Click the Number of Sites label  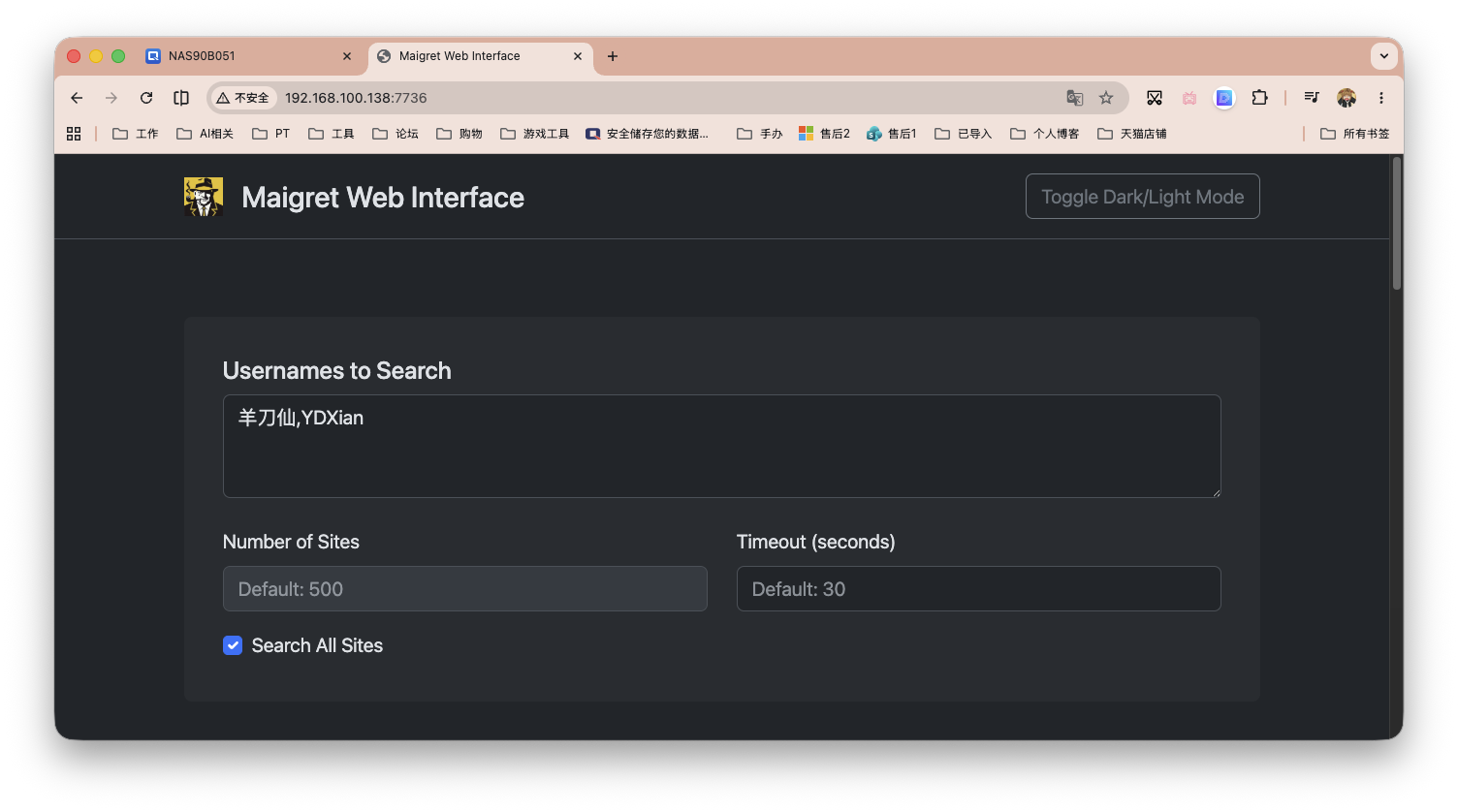tap(291, 542)
